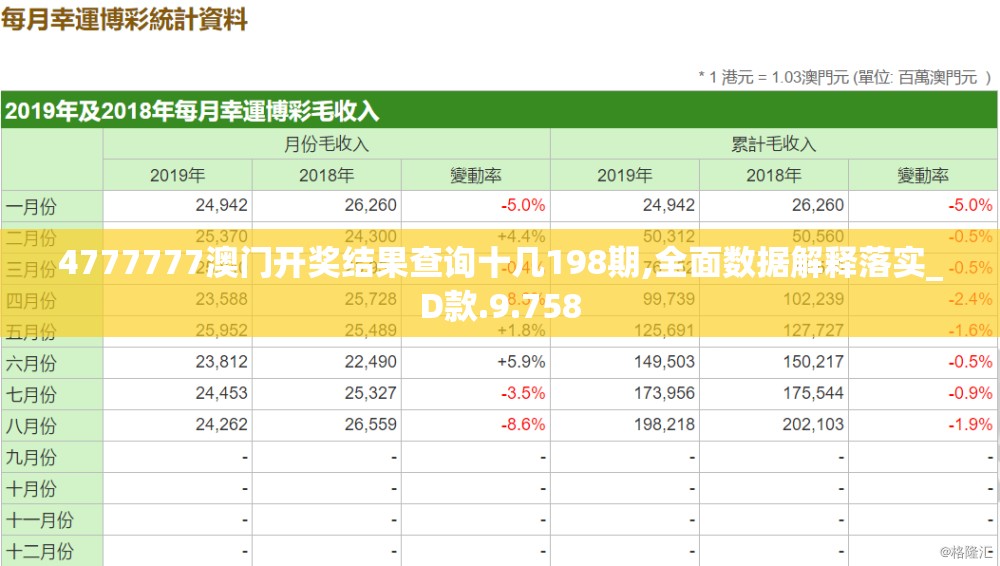Select the 十一月份 row label
Viewport: 1000px width, 566px height.
coord(40,520)
